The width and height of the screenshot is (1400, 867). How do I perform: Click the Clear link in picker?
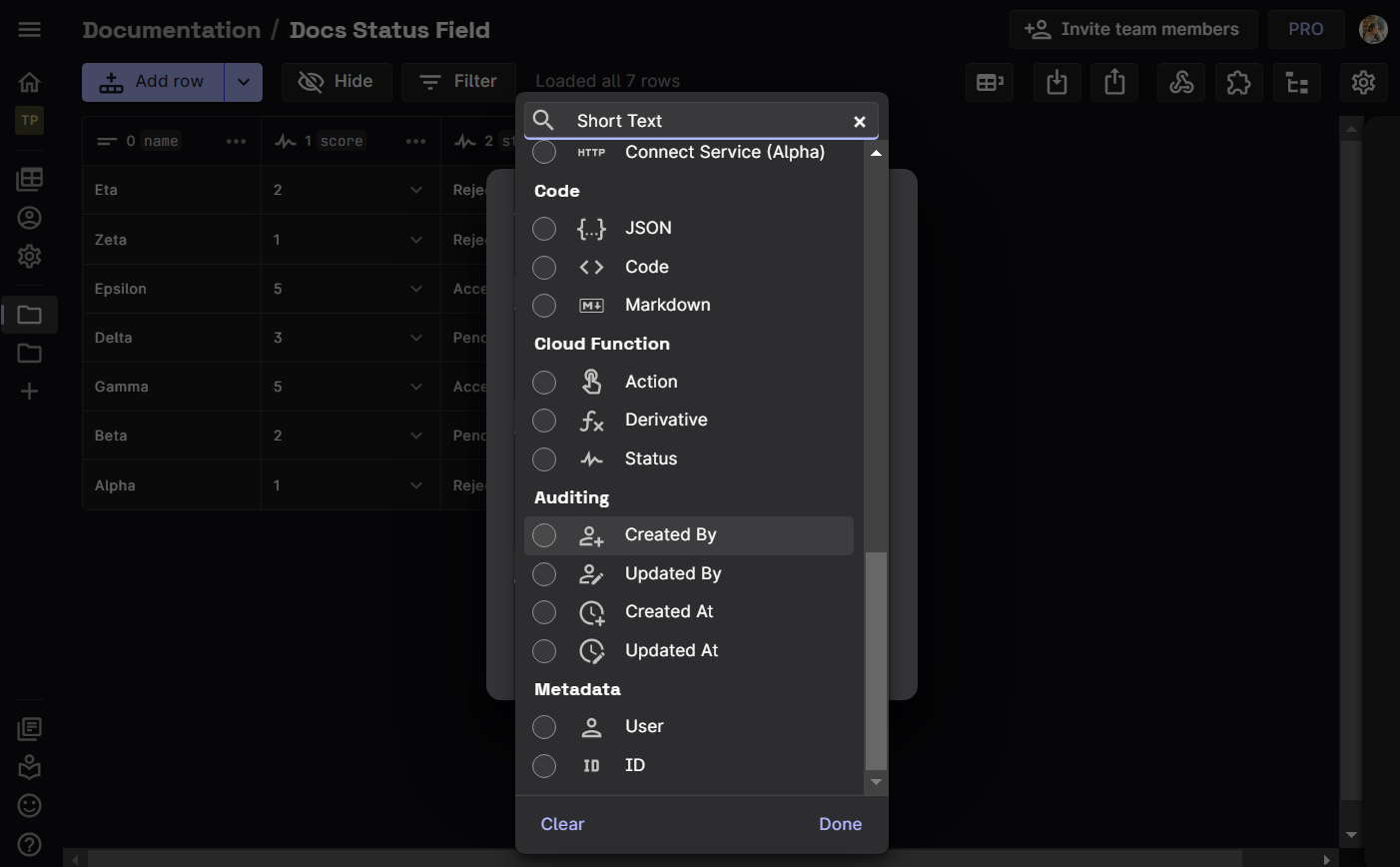tap(562, 824)
